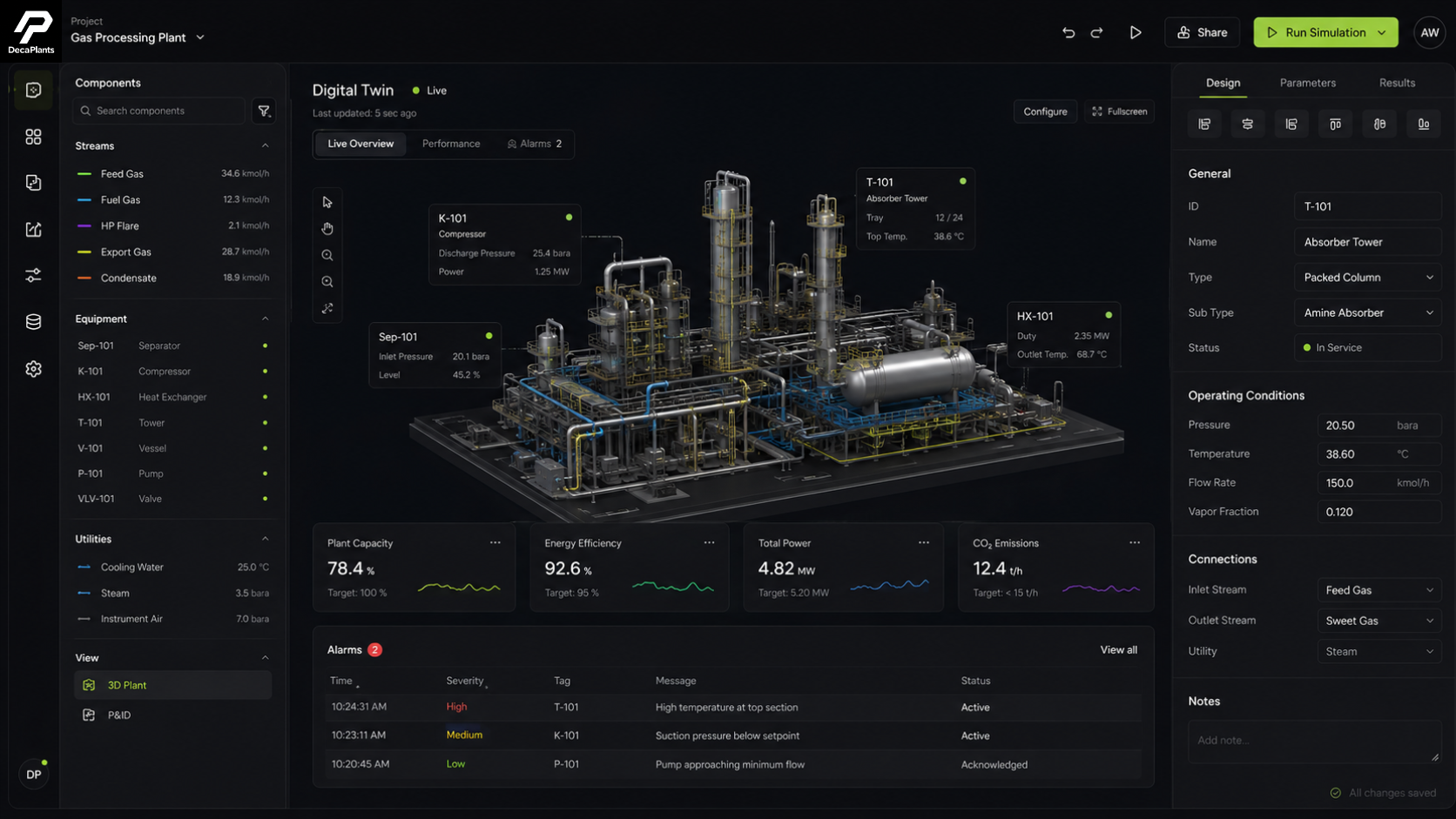This screenshot has width=1456, height=819.
Task: Select the 3D Plant view
Action: click(x=172, y=685)
